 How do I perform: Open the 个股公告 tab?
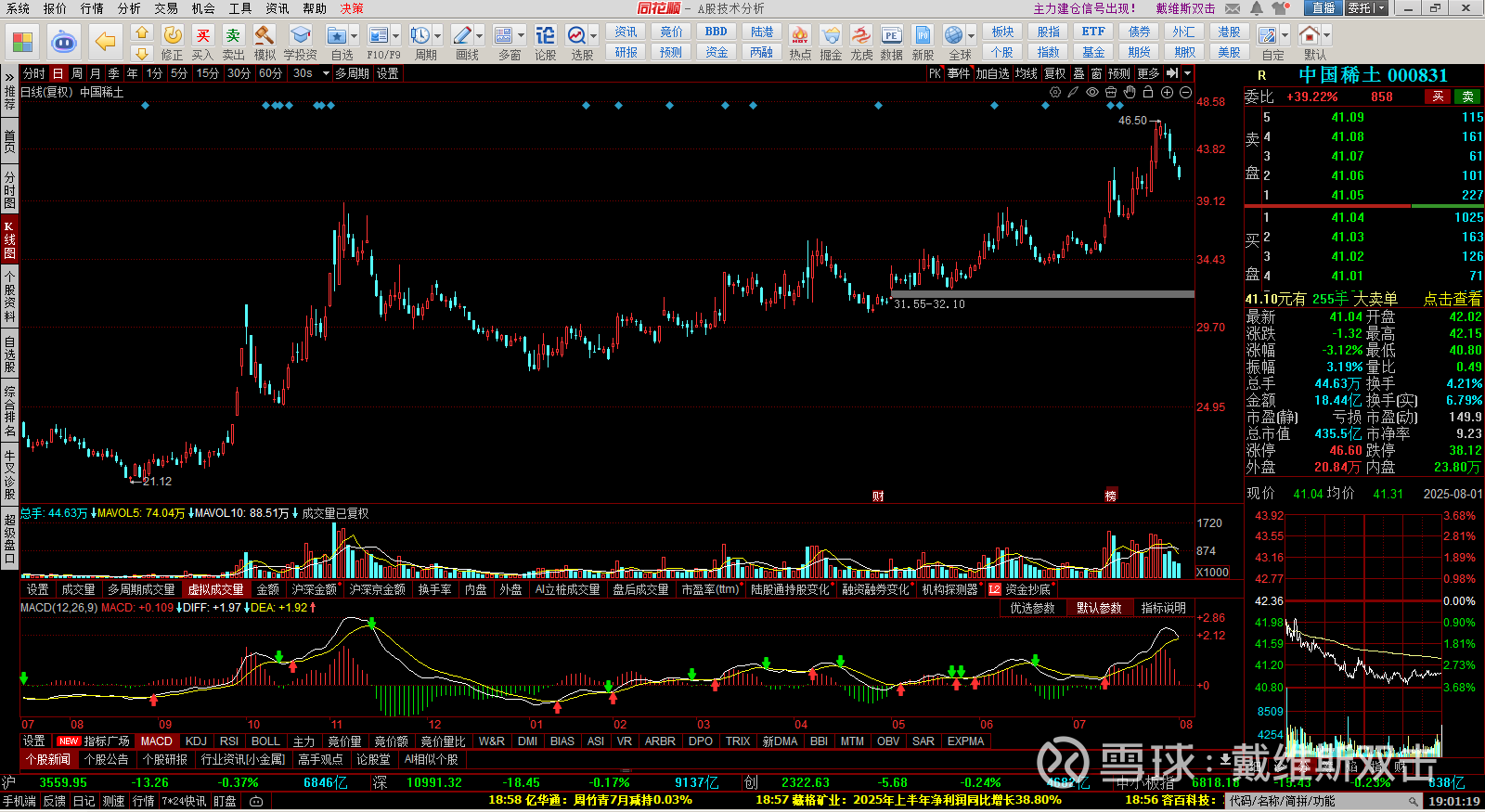click(x=107, y=759)
